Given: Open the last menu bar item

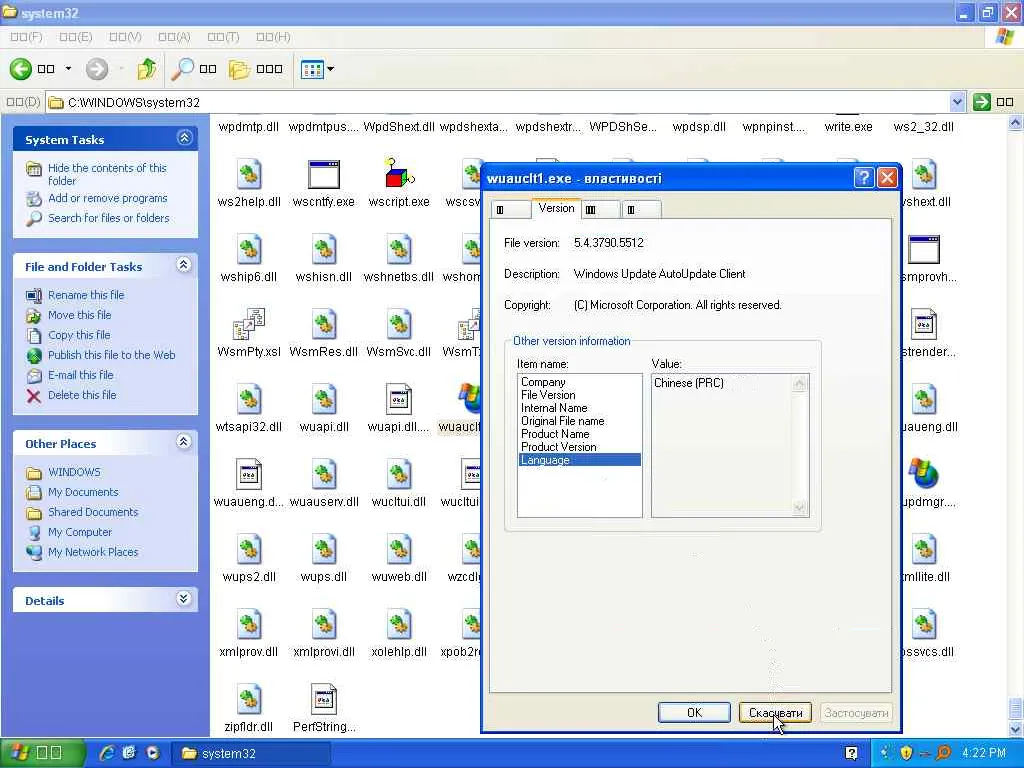Looking at the screenshot, I should 273,37.
